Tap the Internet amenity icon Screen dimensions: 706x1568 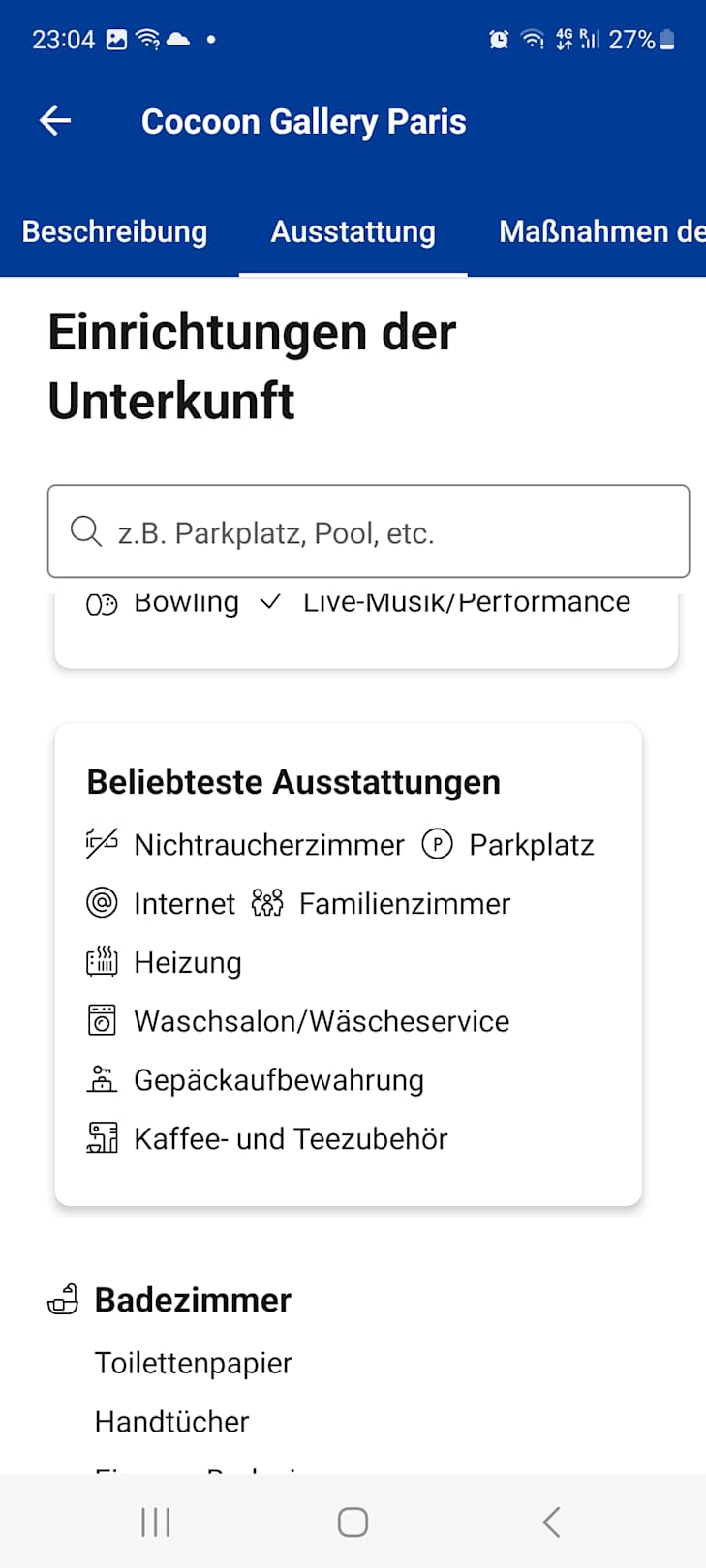click(102, 903)
